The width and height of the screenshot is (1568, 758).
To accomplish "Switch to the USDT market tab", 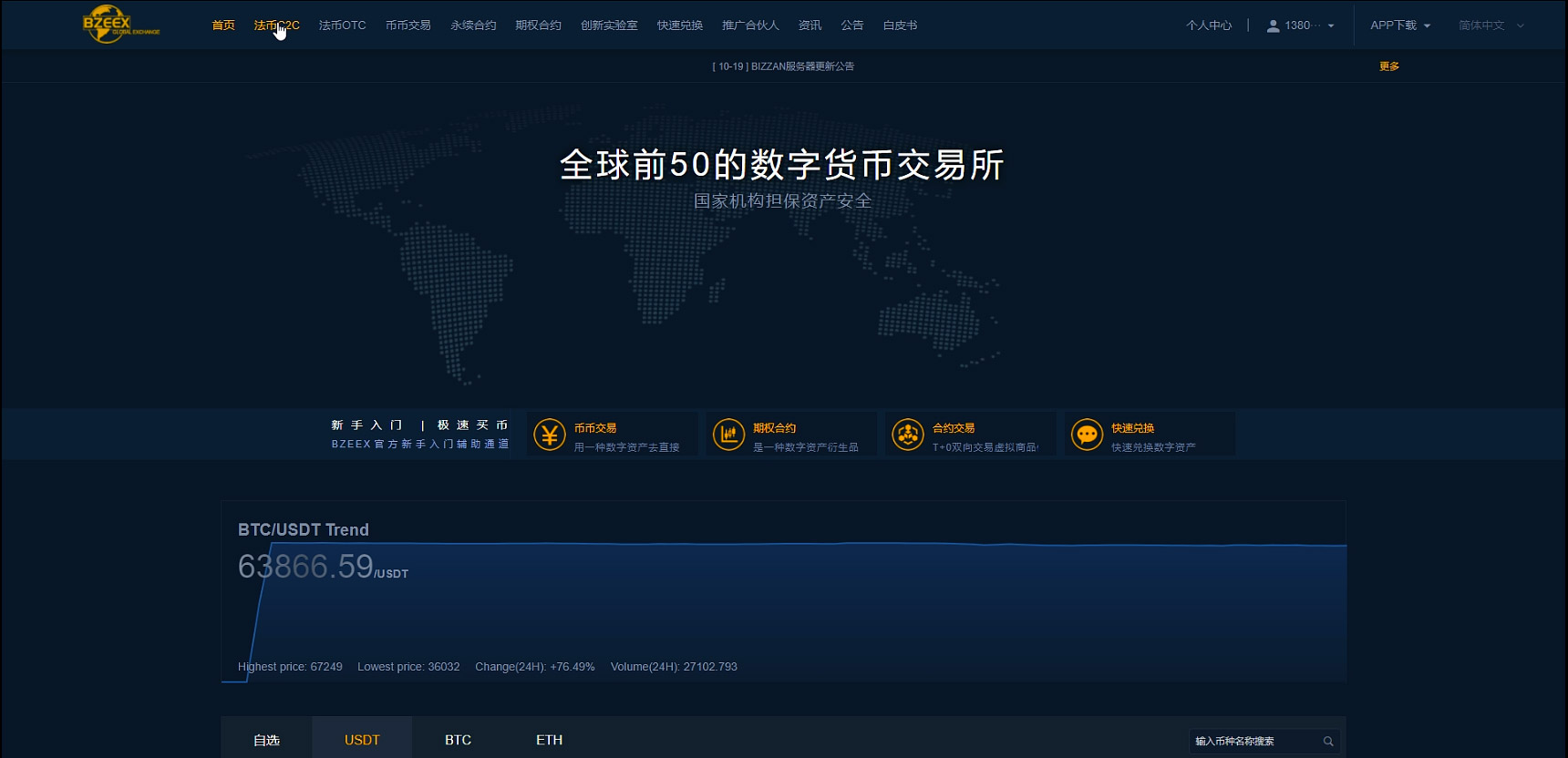I will click(362, 740).
